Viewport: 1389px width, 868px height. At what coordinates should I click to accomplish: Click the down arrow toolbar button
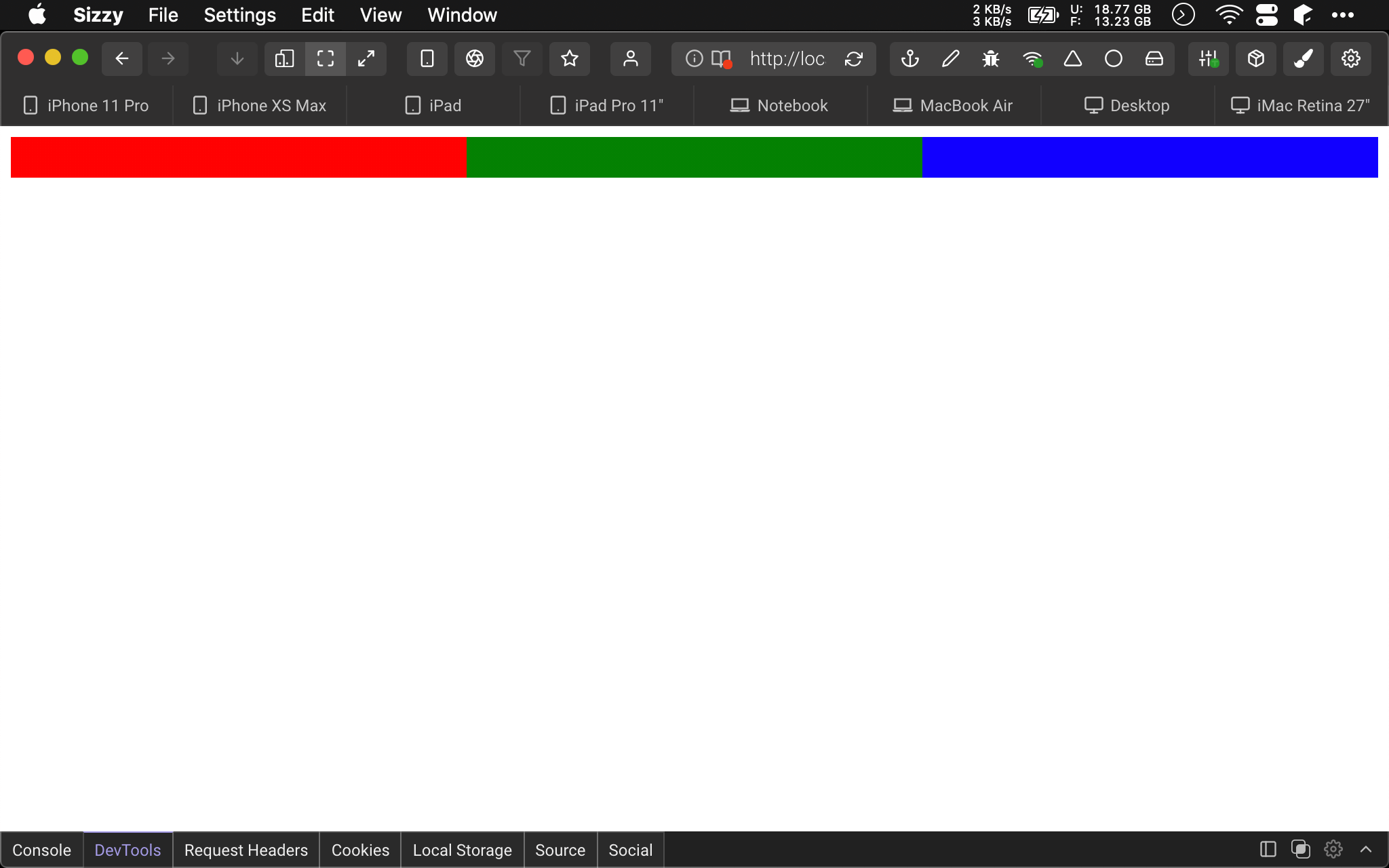[237, 59]
